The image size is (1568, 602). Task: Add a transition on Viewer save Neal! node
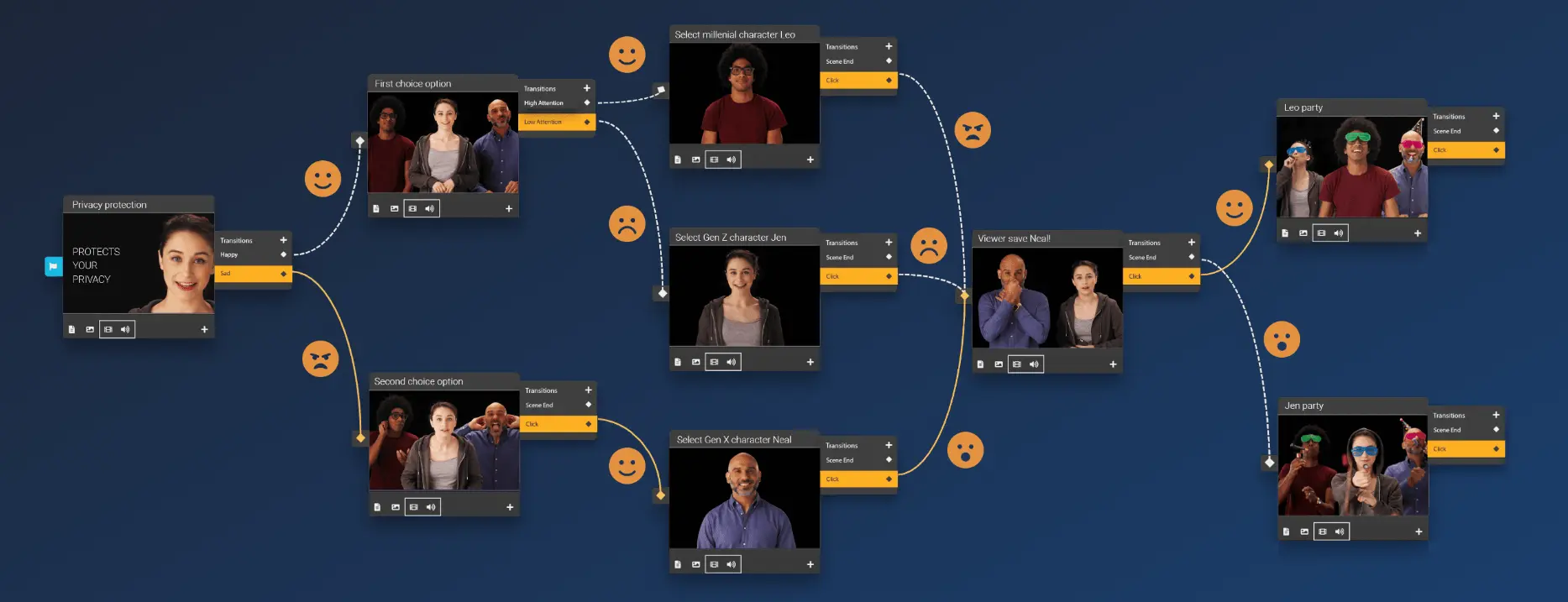1192,242
